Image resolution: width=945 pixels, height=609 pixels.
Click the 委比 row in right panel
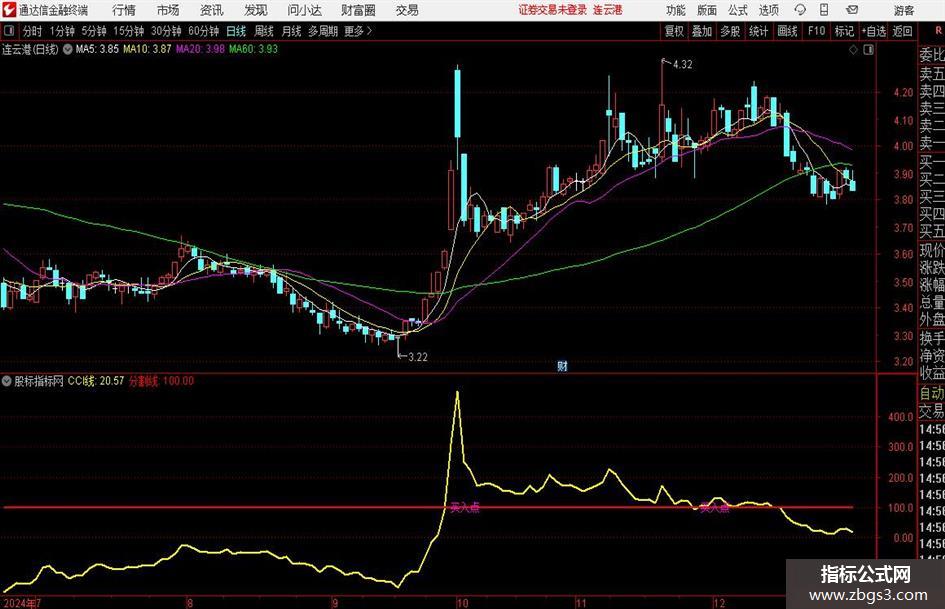(932, 55)
